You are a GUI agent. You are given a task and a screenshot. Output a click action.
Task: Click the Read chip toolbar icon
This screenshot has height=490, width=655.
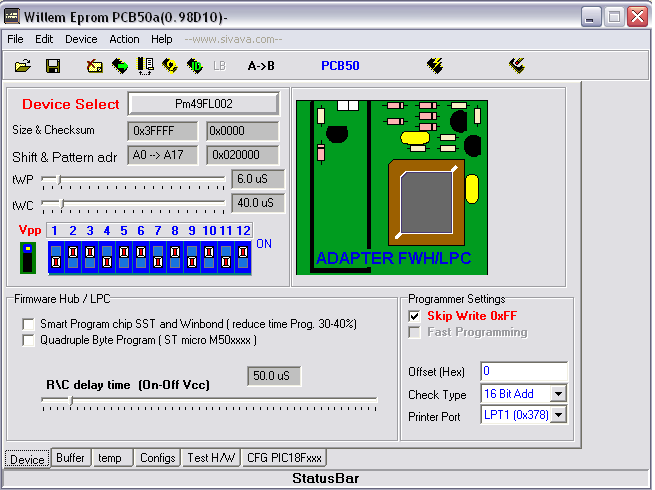click(x=120, y=66)
